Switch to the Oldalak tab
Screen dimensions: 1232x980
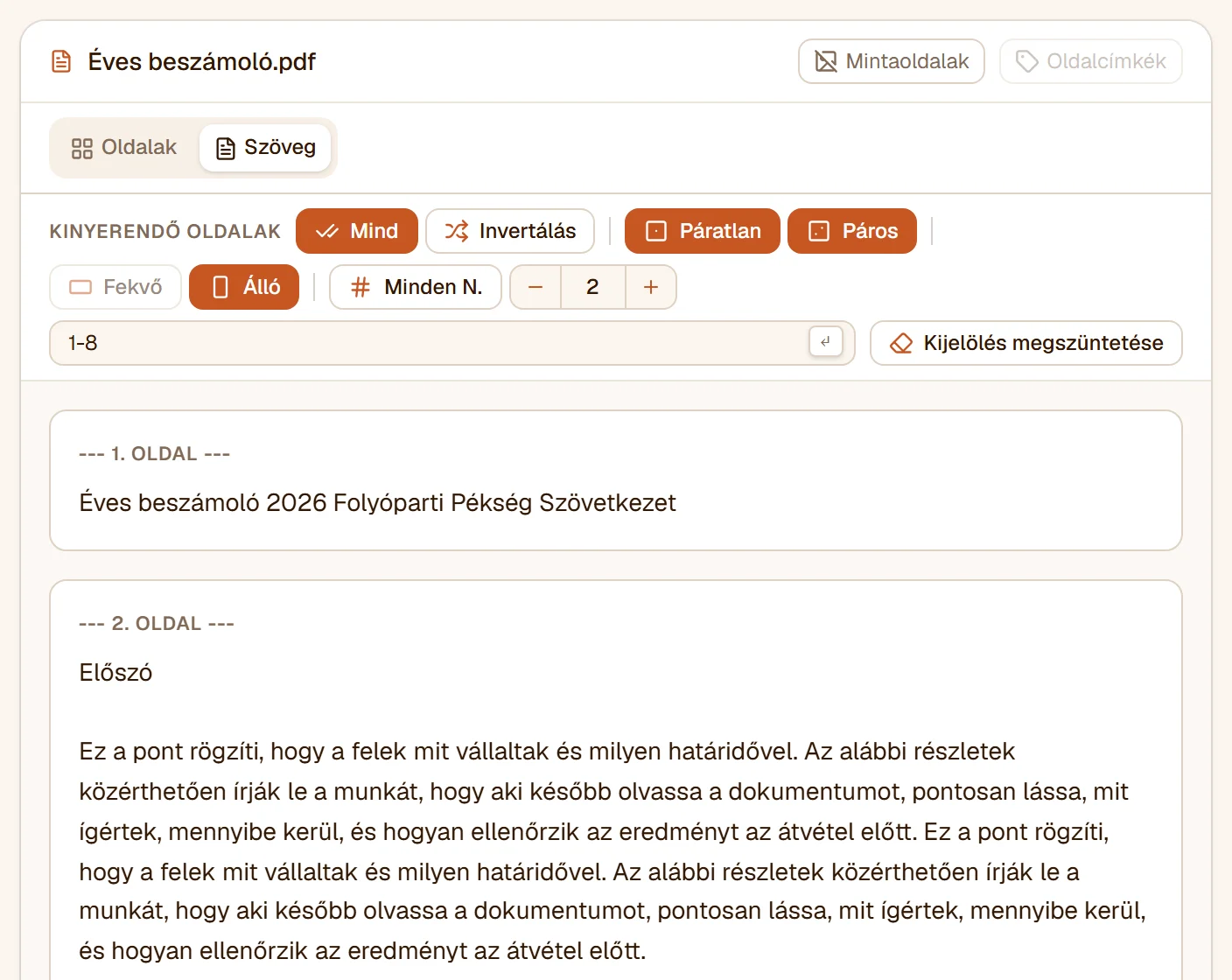[124, 147]
